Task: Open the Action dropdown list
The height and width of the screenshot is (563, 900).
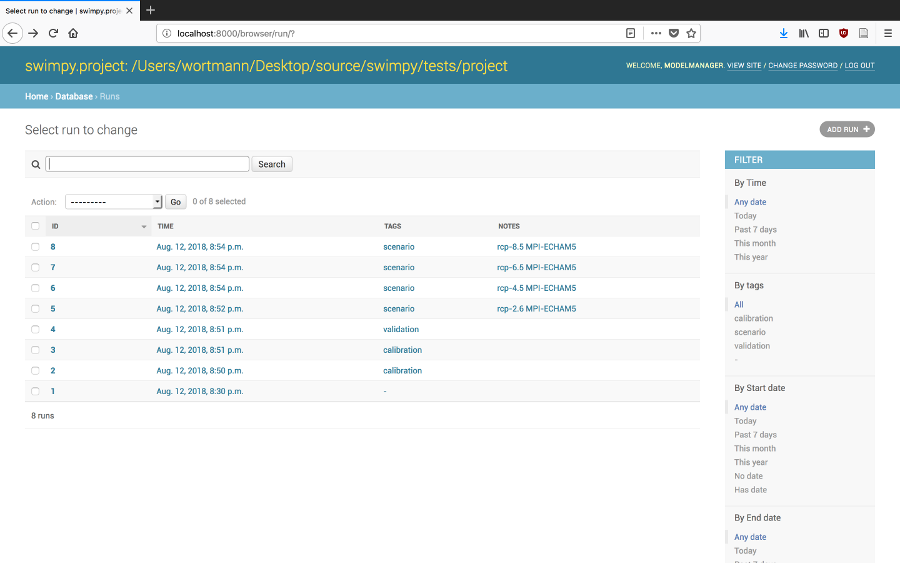Action: point(113,202)
